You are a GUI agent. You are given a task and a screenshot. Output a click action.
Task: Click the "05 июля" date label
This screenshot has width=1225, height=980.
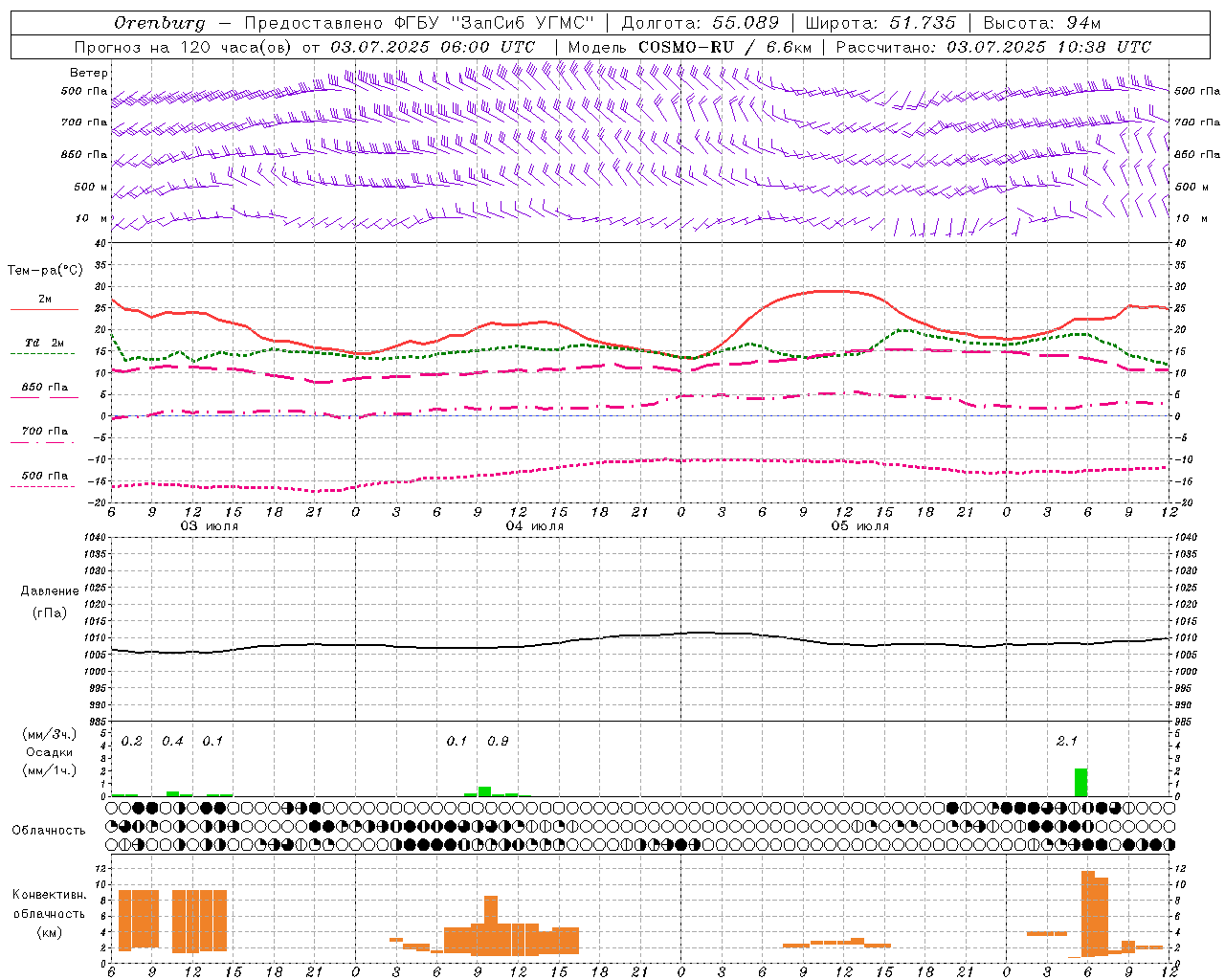point(860,526)
